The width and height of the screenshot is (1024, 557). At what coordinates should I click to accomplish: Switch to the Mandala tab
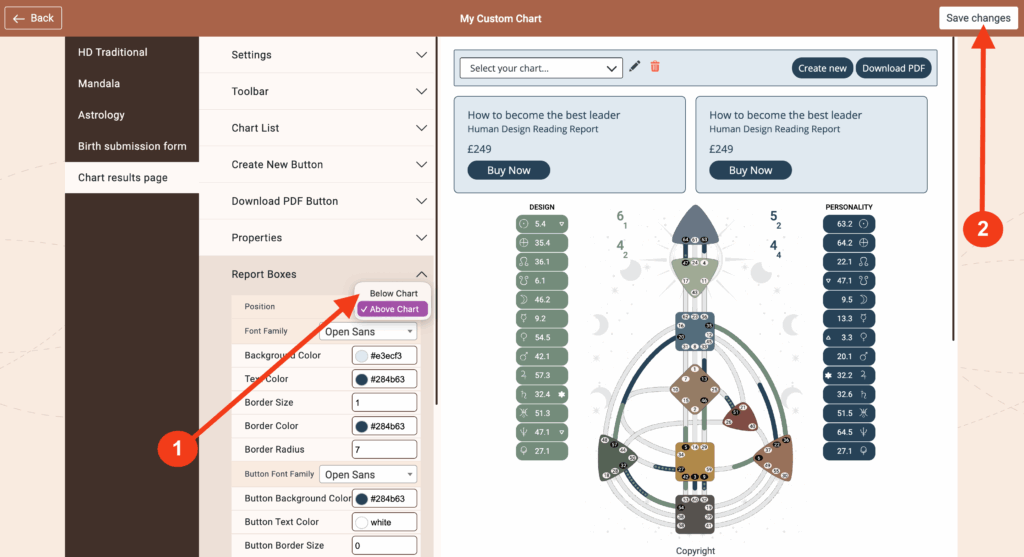pos(99,84)
